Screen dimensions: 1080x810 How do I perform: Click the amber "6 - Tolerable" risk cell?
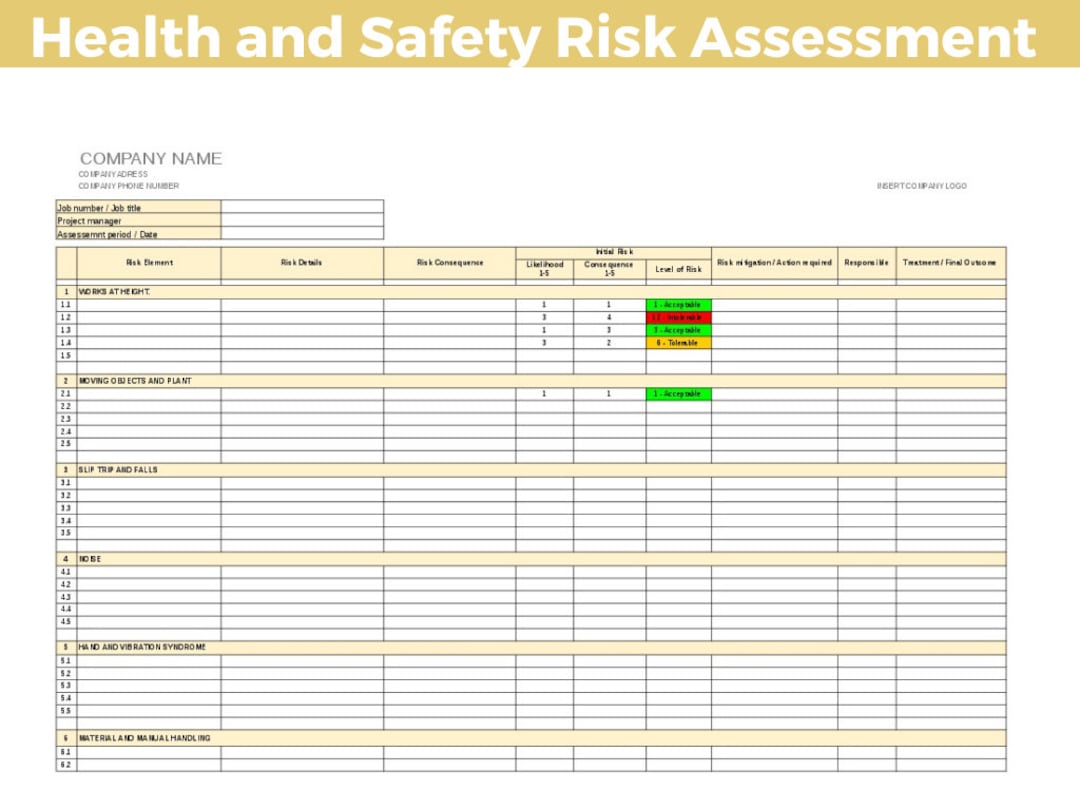click(678, 342)
